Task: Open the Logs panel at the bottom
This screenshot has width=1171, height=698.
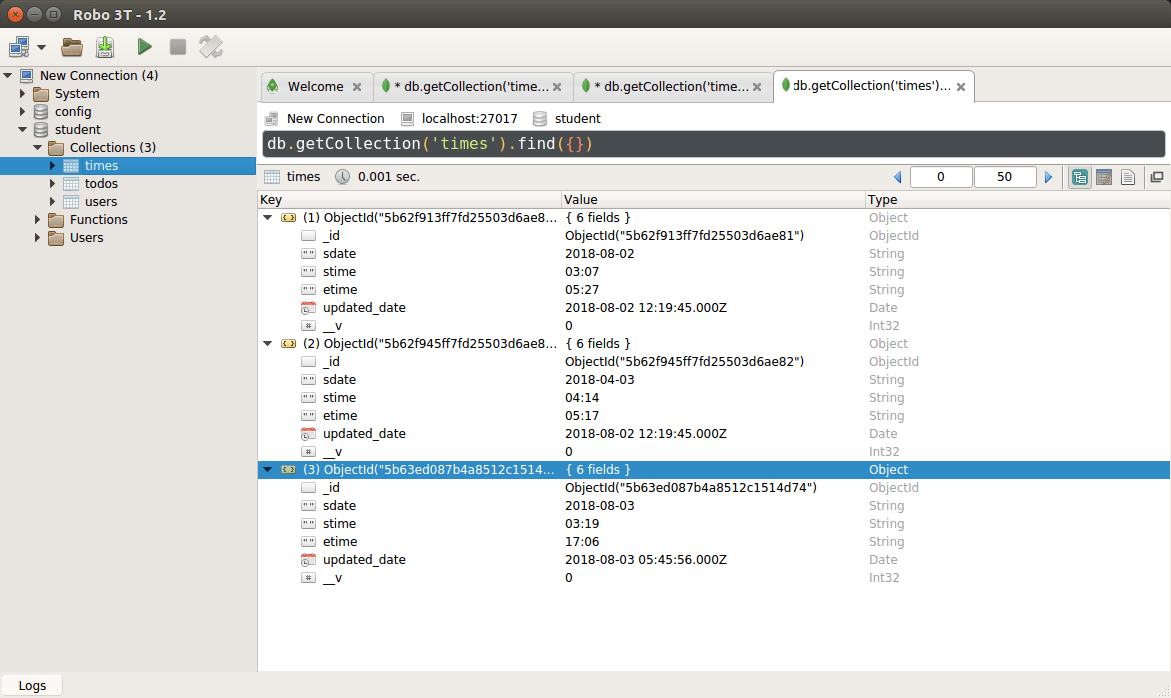Action: click(32, 685)
